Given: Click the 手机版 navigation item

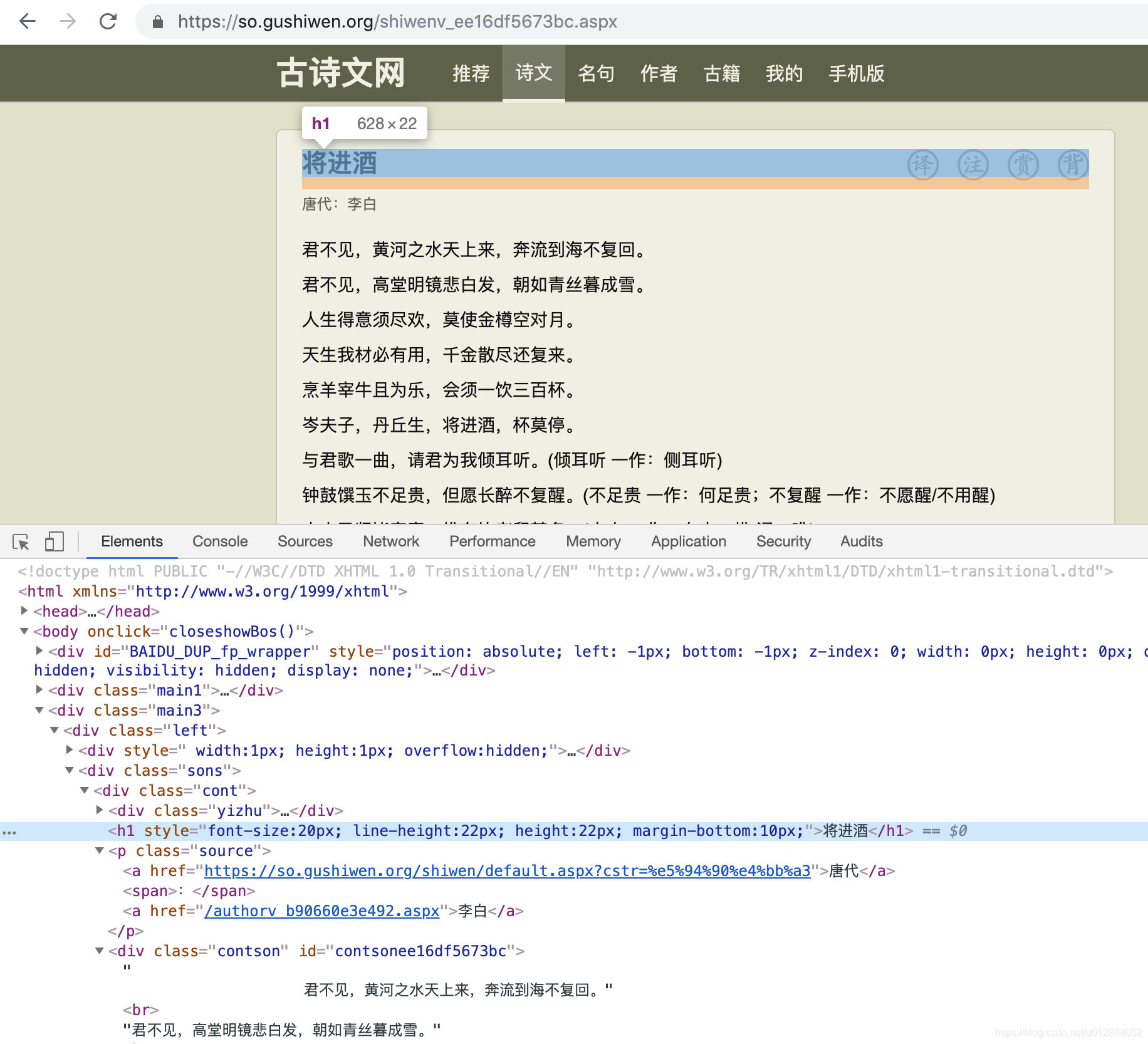Looking at the screenshot, I should (857, 73).
